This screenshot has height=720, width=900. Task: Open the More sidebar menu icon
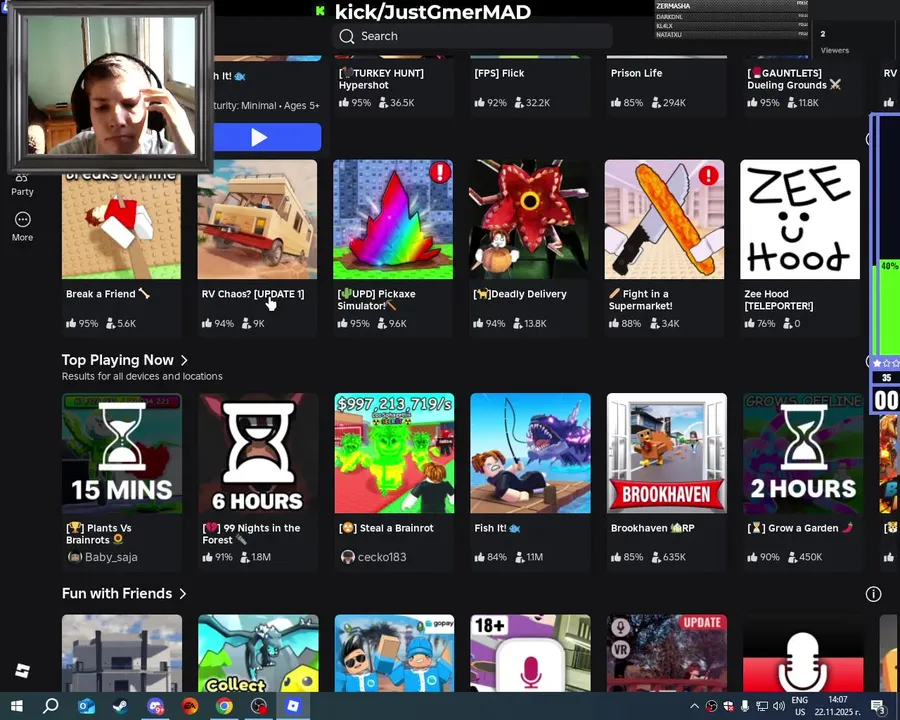coord(22,219)
